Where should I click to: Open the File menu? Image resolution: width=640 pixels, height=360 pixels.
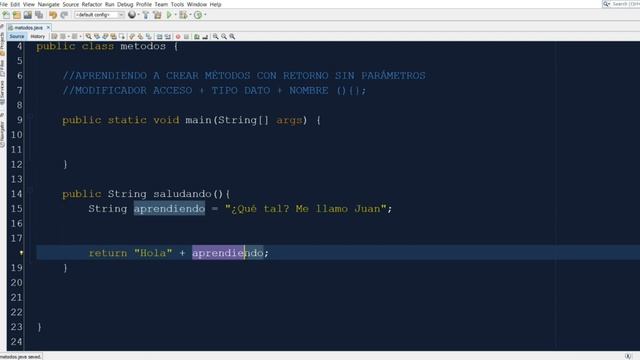(4, 4)
